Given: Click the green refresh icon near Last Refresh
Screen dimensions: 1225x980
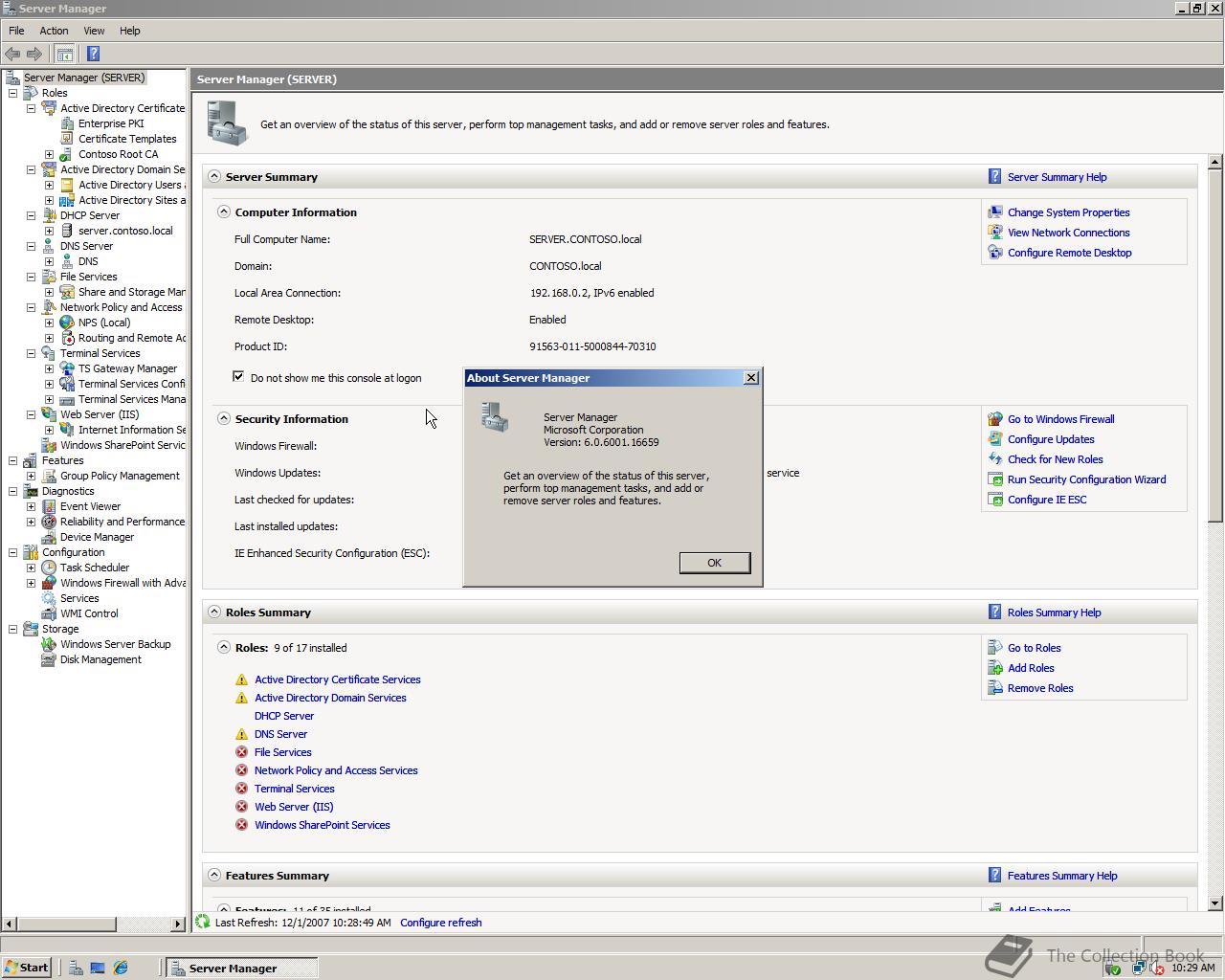Looking at the screenshot, I should coord(203,922).
